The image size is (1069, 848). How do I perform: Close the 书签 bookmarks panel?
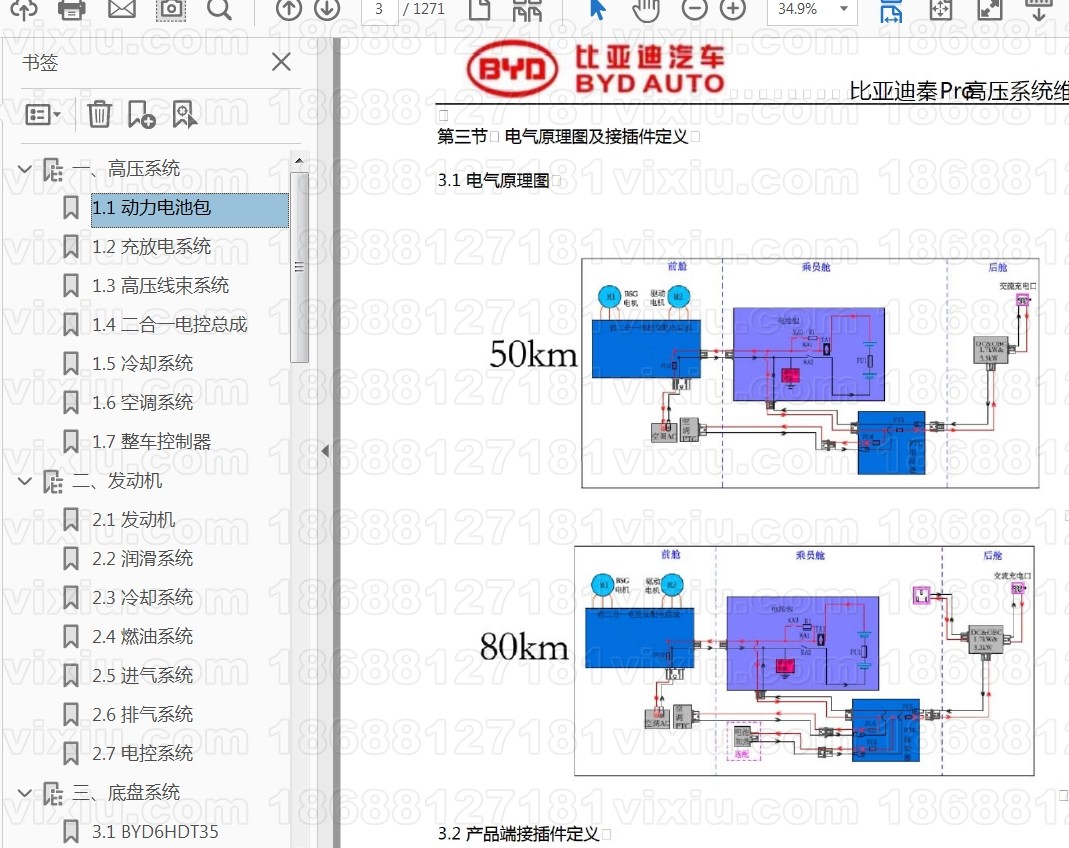281,62
